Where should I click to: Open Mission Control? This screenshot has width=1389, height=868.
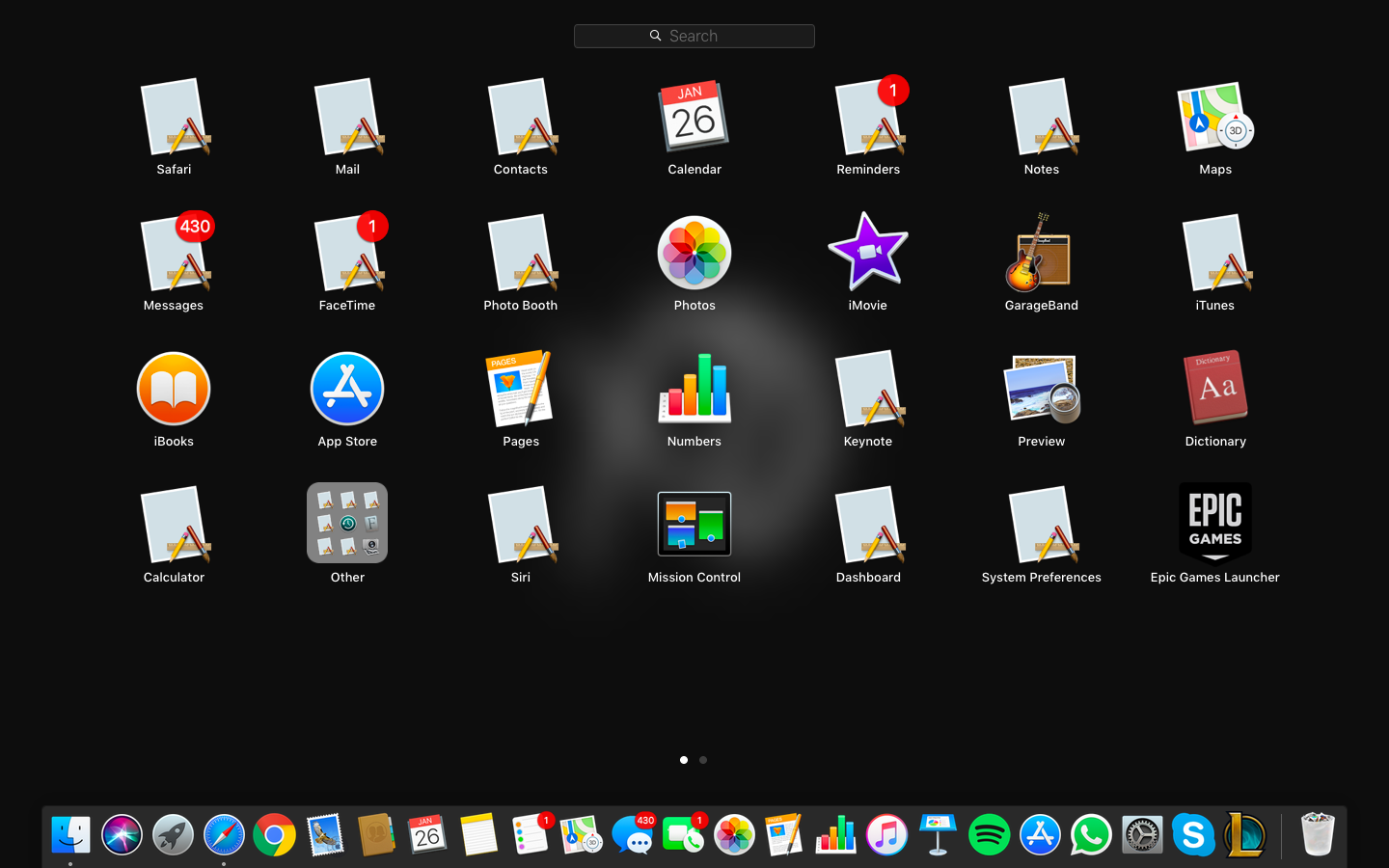click(694, 524)
